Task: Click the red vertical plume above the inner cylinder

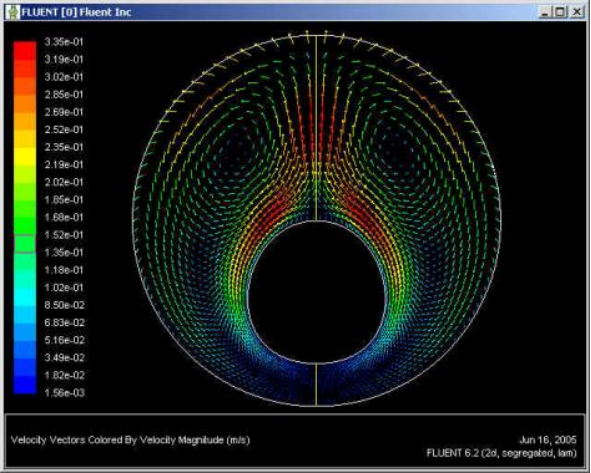Action: point(316,124)
